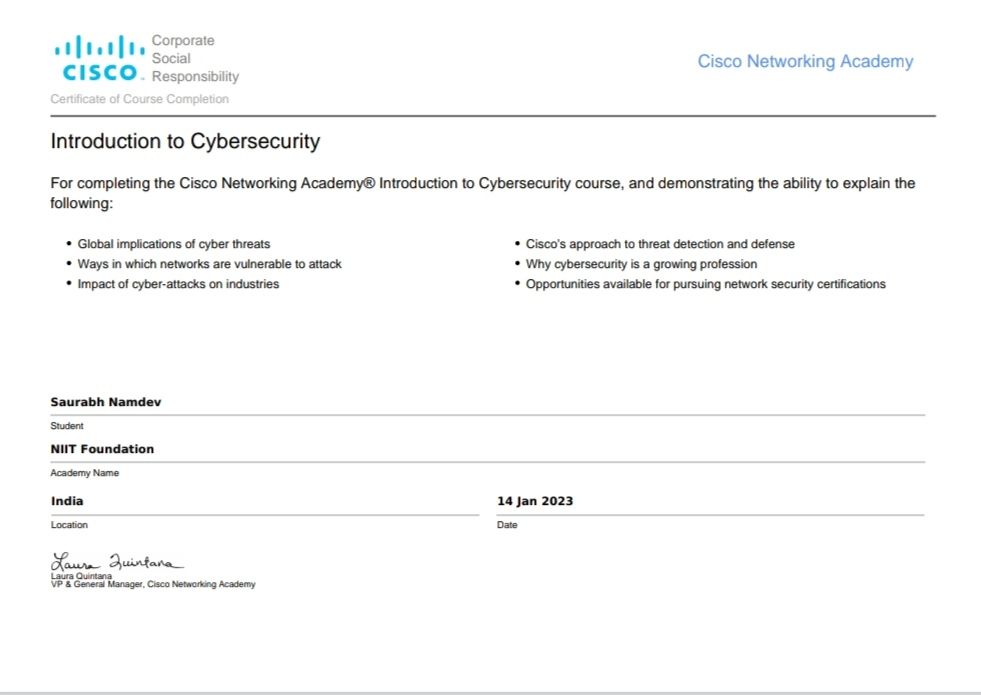This screenshot has width=981, height=695.
Task: Click Ways networks are vulnerable to attack
Action: click(x=210, y=264)
